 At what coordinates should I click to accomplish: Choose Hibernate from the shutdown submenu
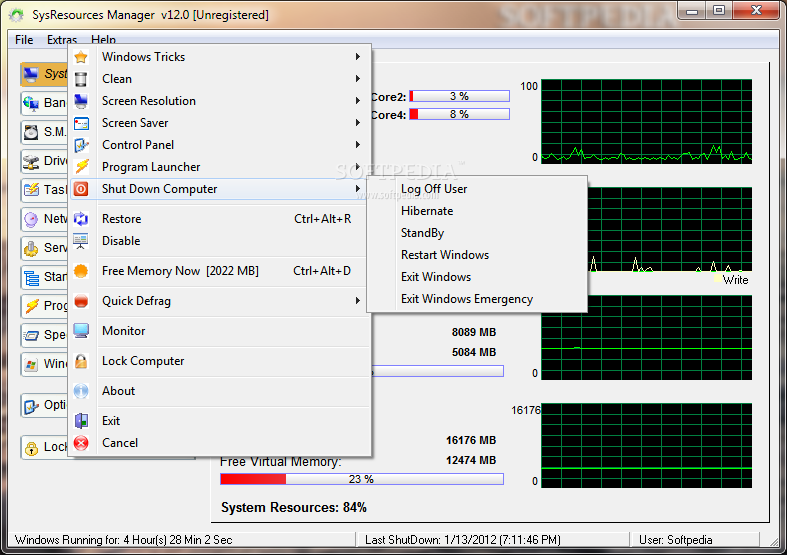point(427,211)
